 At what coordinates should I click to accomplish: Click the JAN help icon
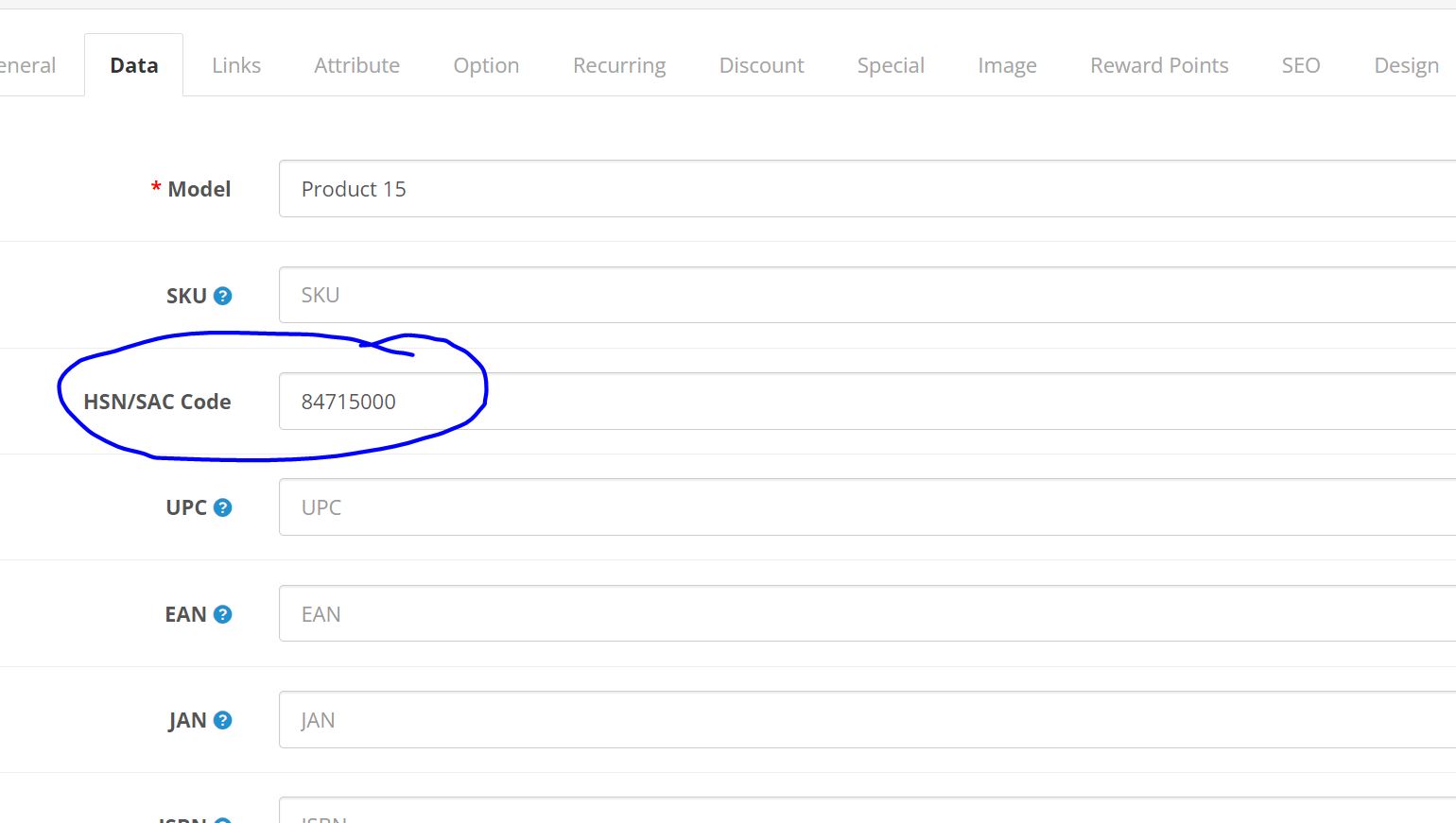coord(223,720)
